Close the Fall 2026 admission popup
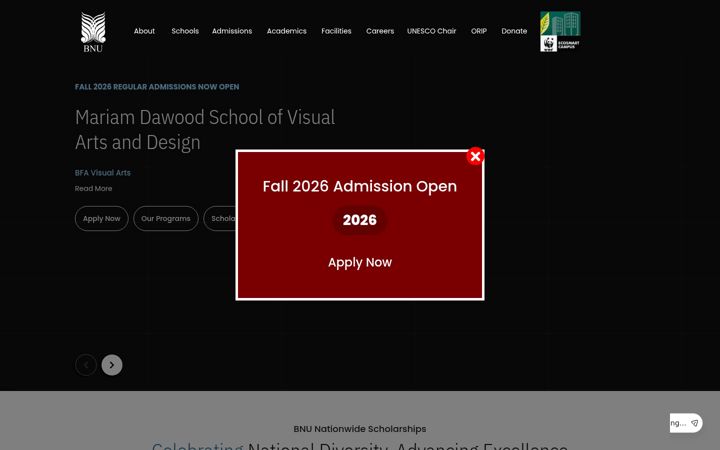Viewport: 720px width, 450px height. [475, 156]
